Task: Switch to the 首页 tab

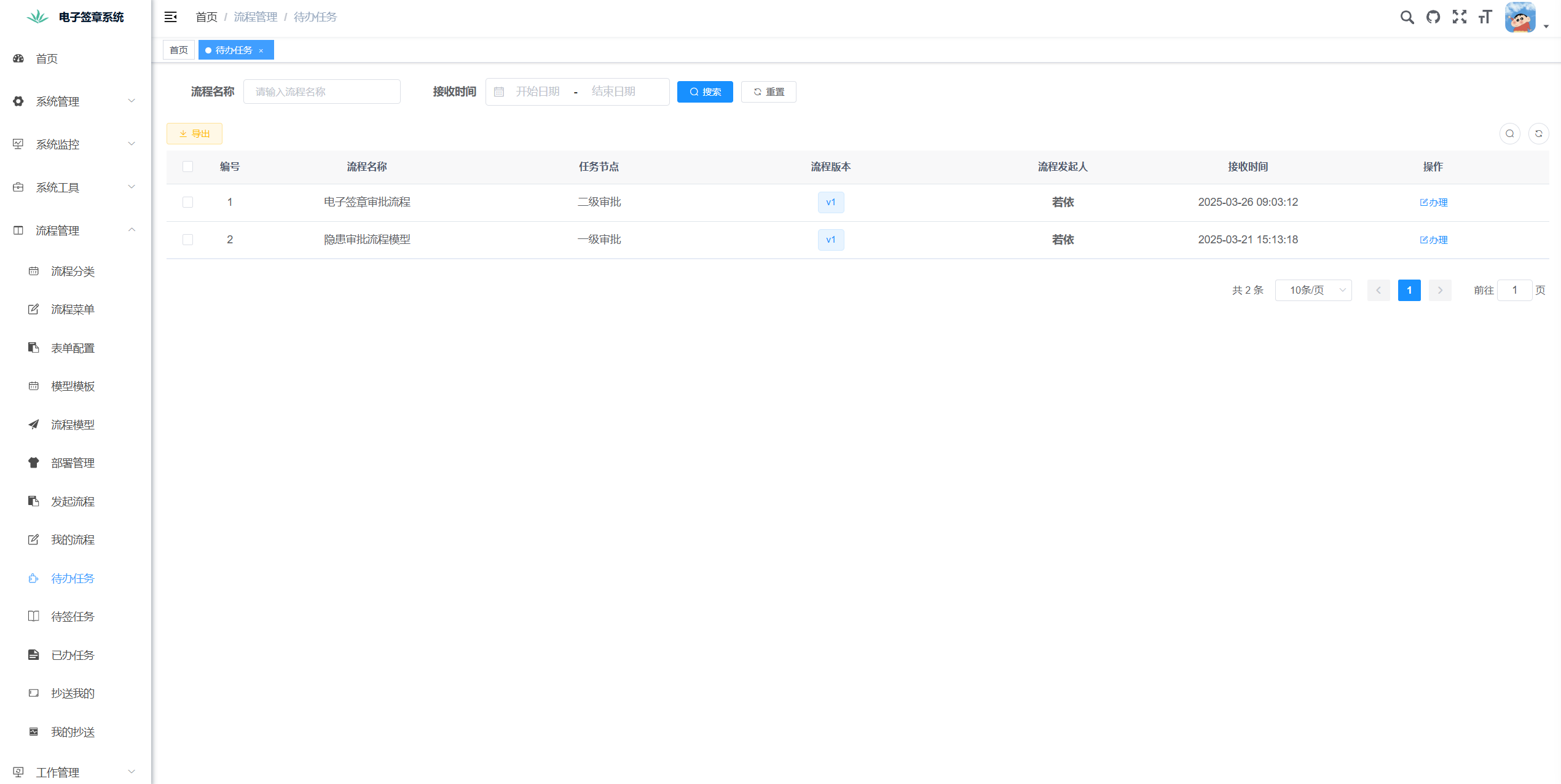Action: 178,50
